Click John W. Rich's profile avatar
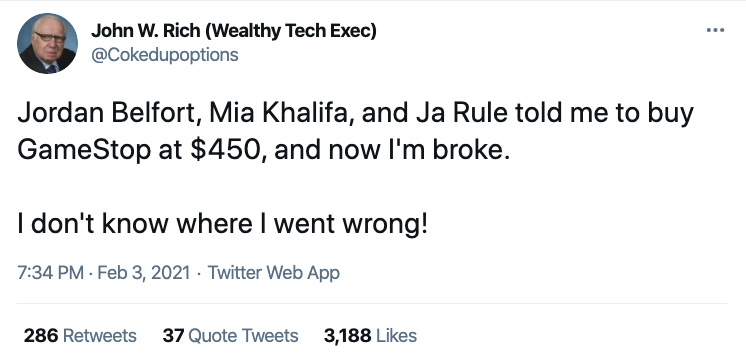 47,43
